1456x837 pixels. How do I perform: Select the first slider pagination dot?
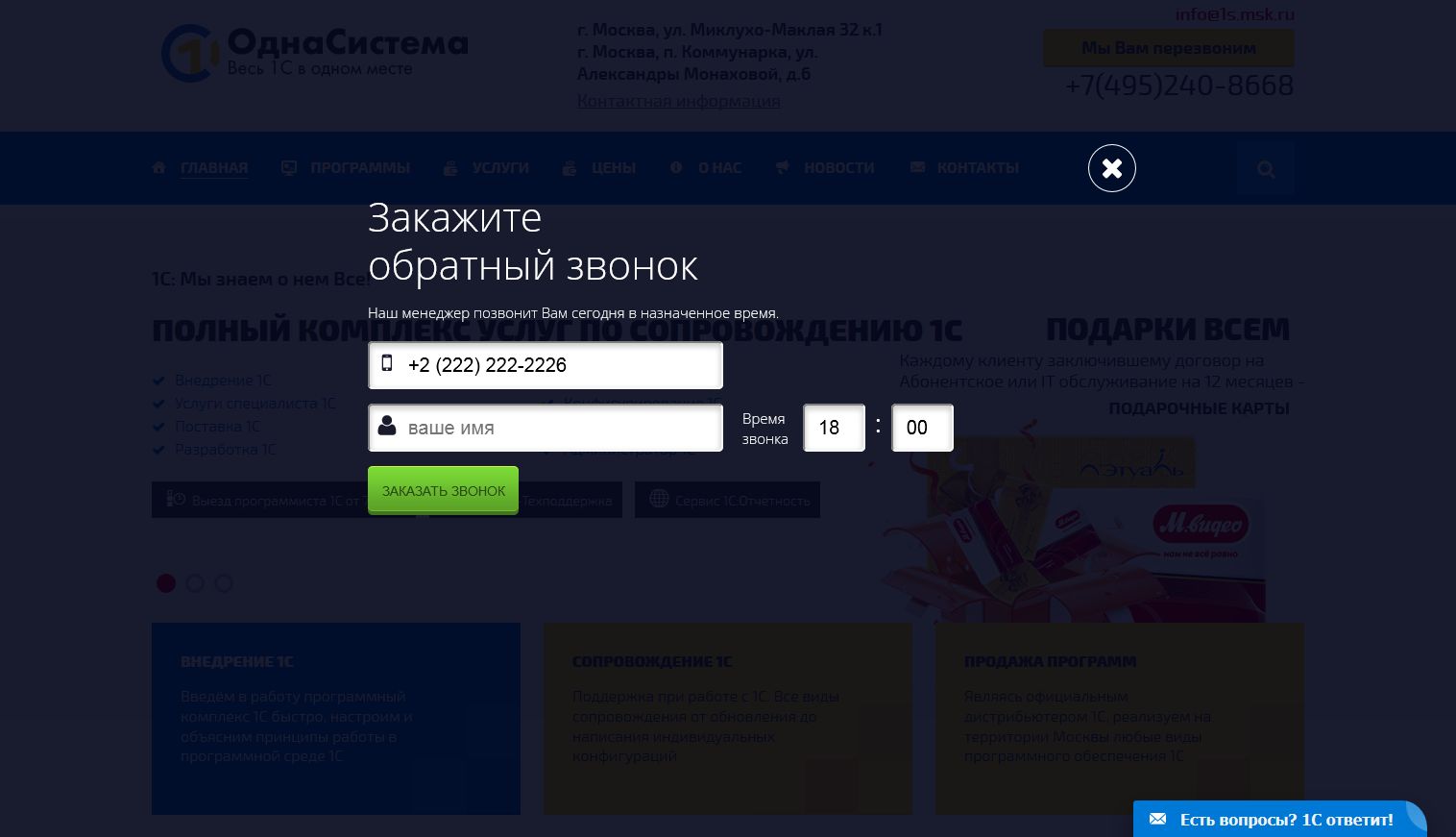tap(166, 583)
